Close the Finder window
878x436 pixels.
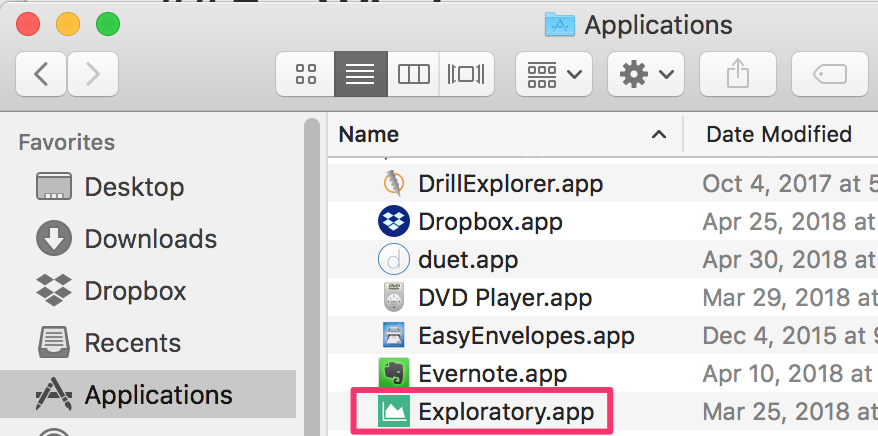coord(27,25)
